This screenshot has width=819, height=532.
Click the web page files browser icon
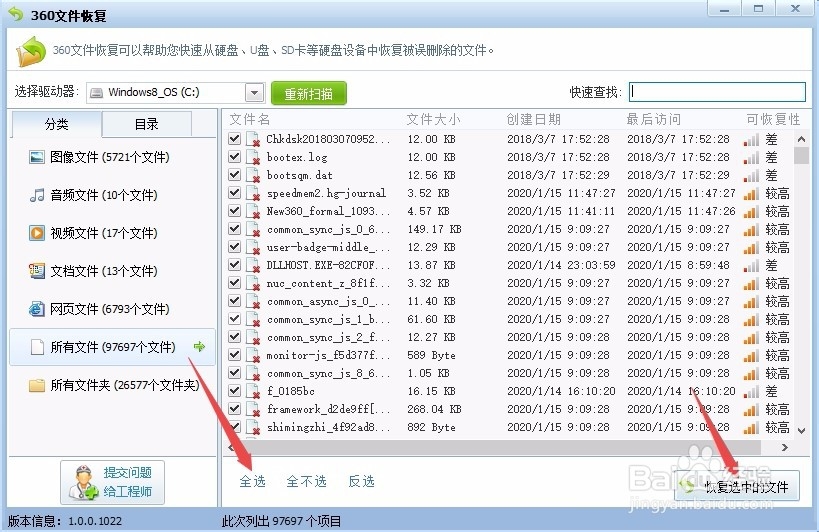(37, 309)
